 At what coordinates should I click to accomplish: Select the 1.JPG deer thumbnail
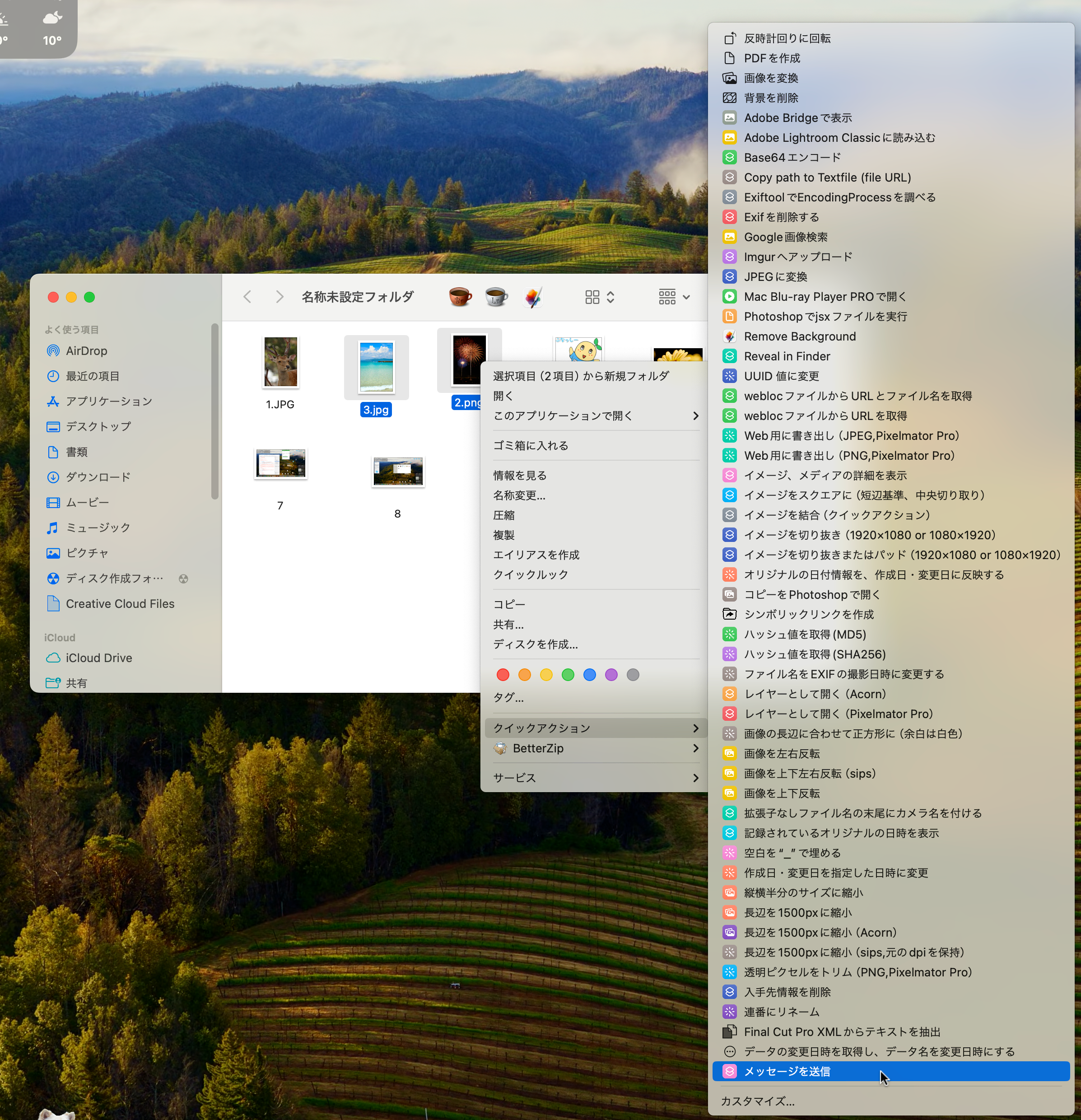point(280,362)
